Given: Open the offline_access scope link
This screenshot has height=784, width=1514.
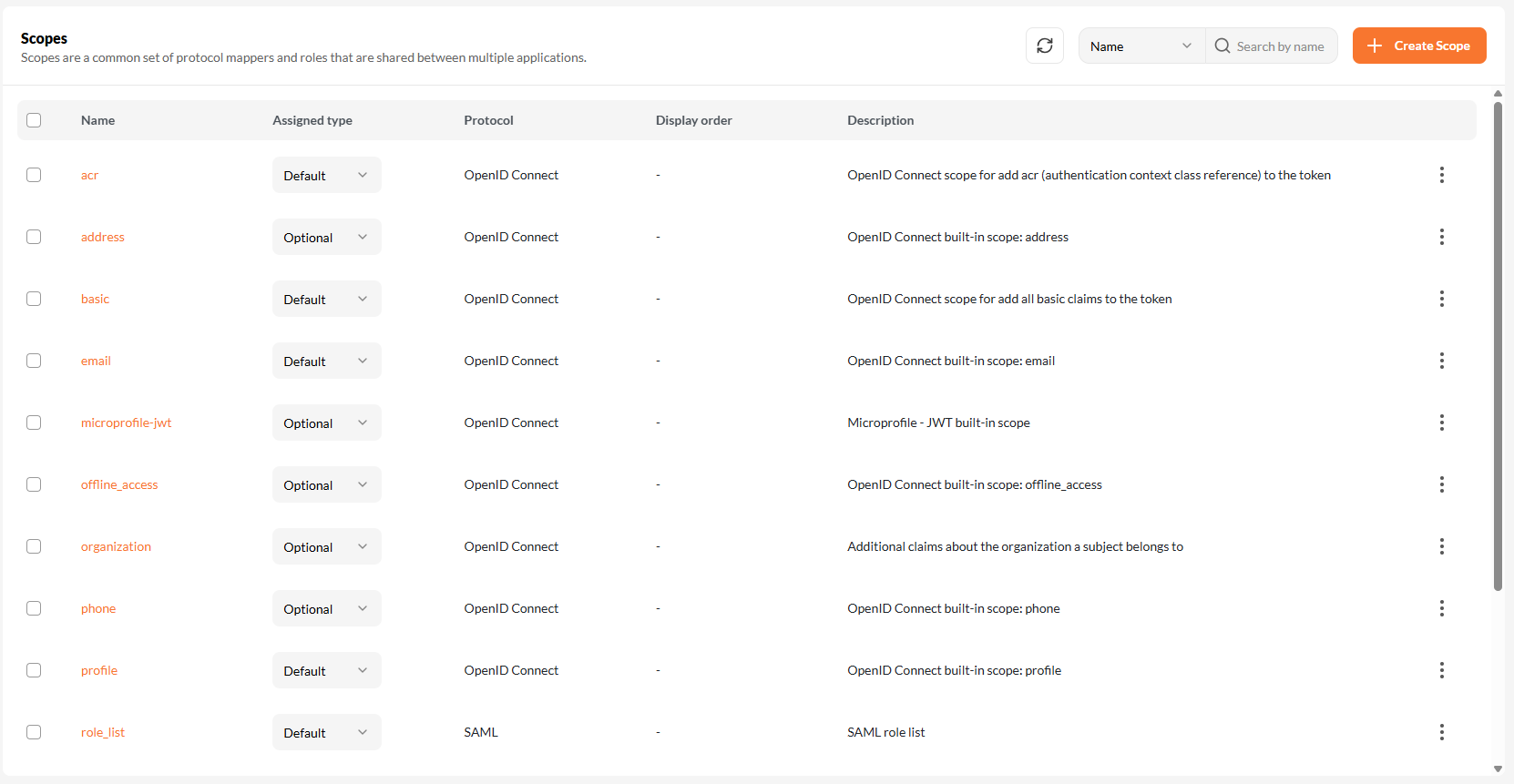Looking at the screenshot, I should (x=119, y=484).
